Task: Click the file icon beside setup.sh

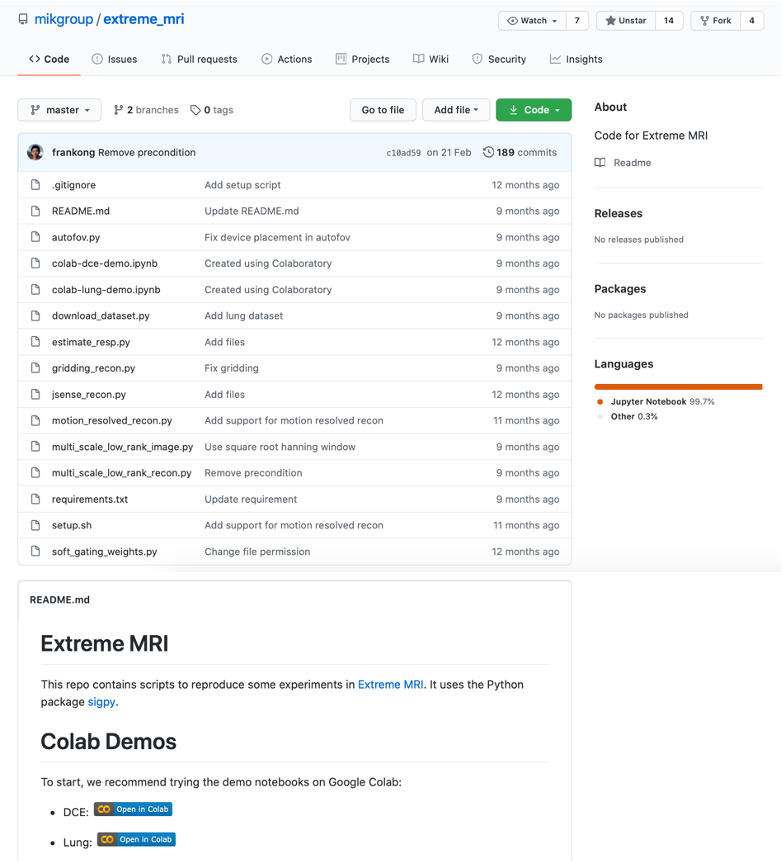Action: coord(35,525)
